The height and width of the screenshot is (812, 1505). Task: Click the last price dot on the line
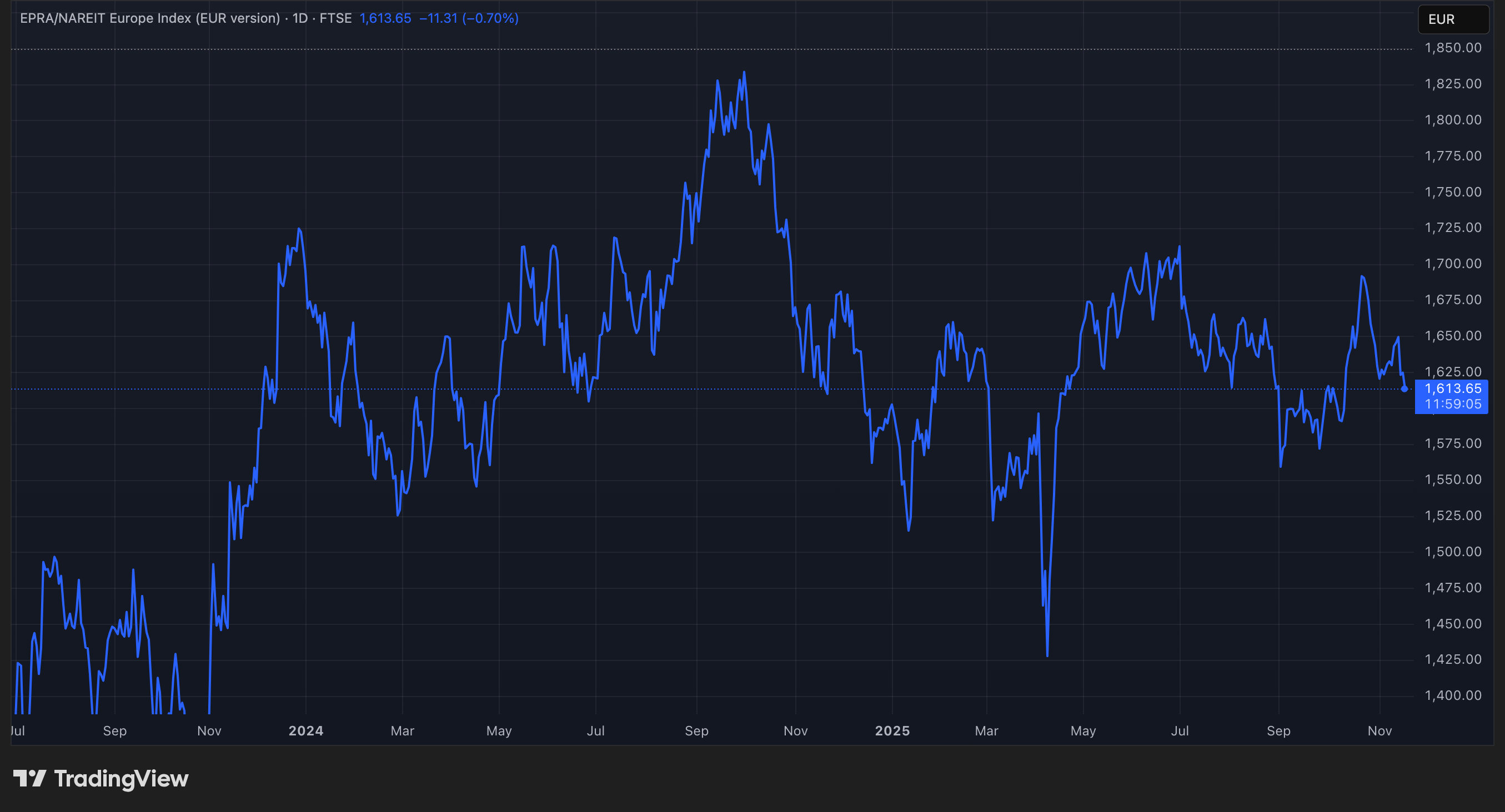point(1404,389)
